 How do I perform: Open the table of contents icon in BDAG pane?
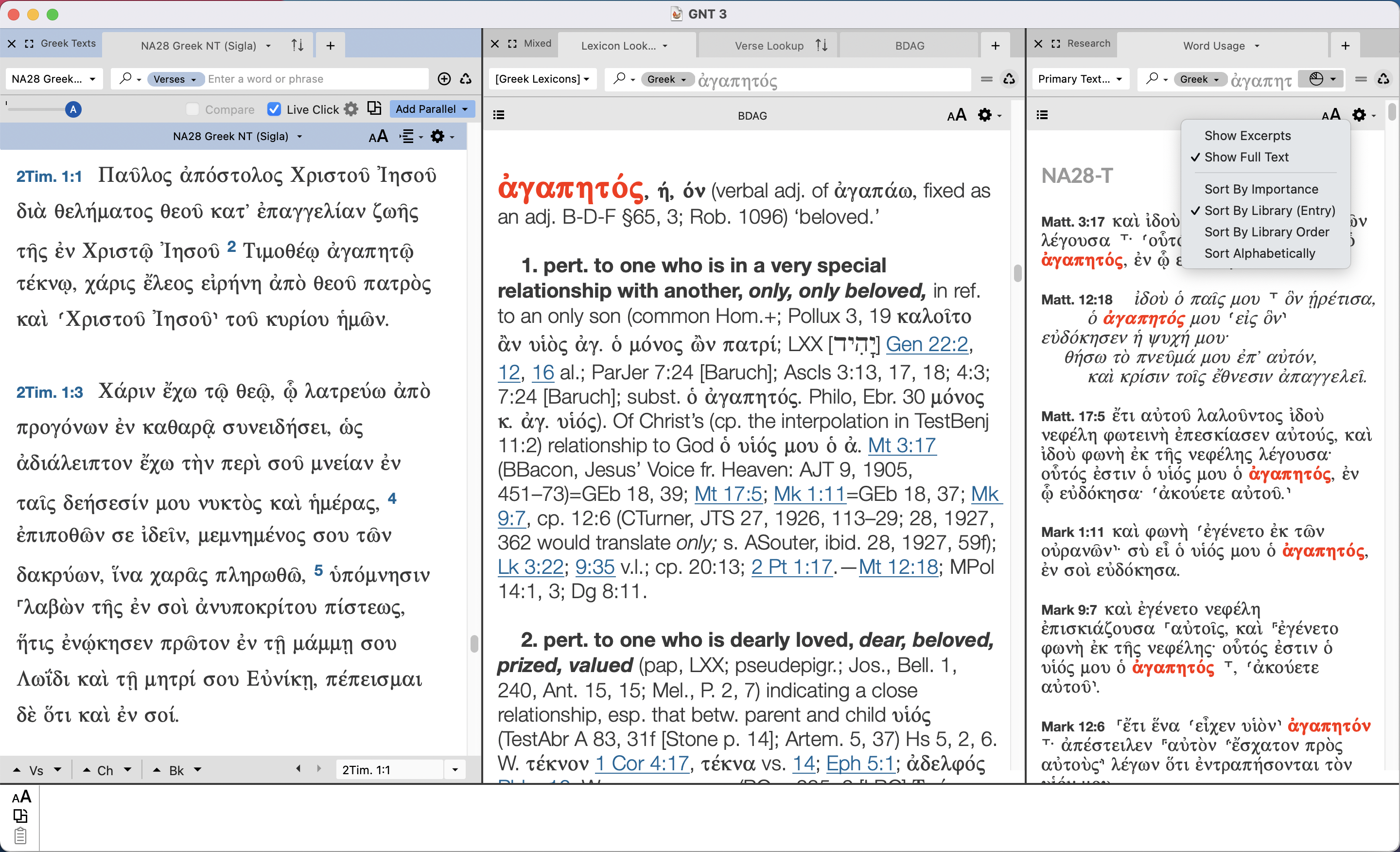point(498,115)
